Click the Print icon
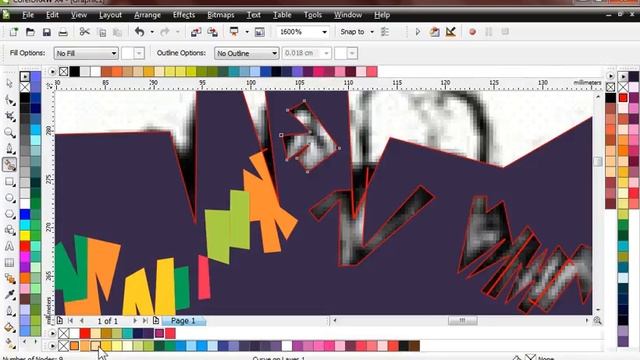Viewport: 640px width, 360px height. click(x=63, y=32)
